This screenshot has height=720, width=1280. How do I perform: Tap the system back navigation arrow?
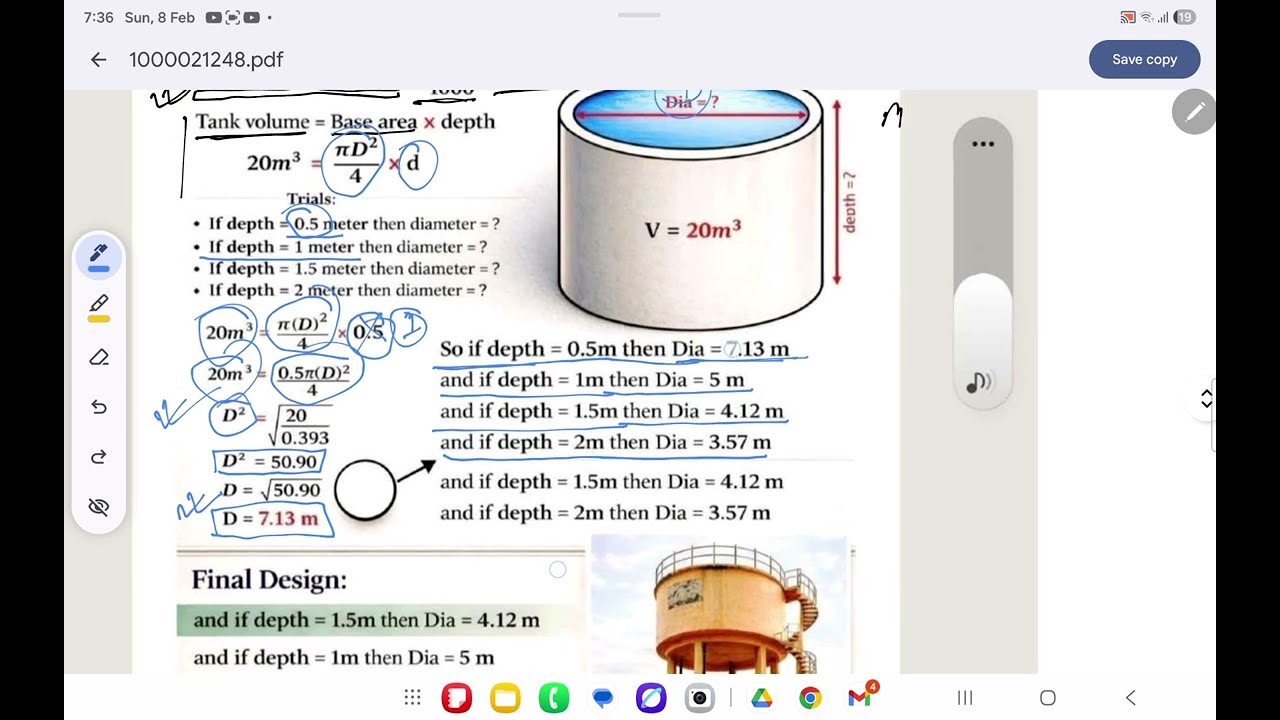coord(1131,698)
